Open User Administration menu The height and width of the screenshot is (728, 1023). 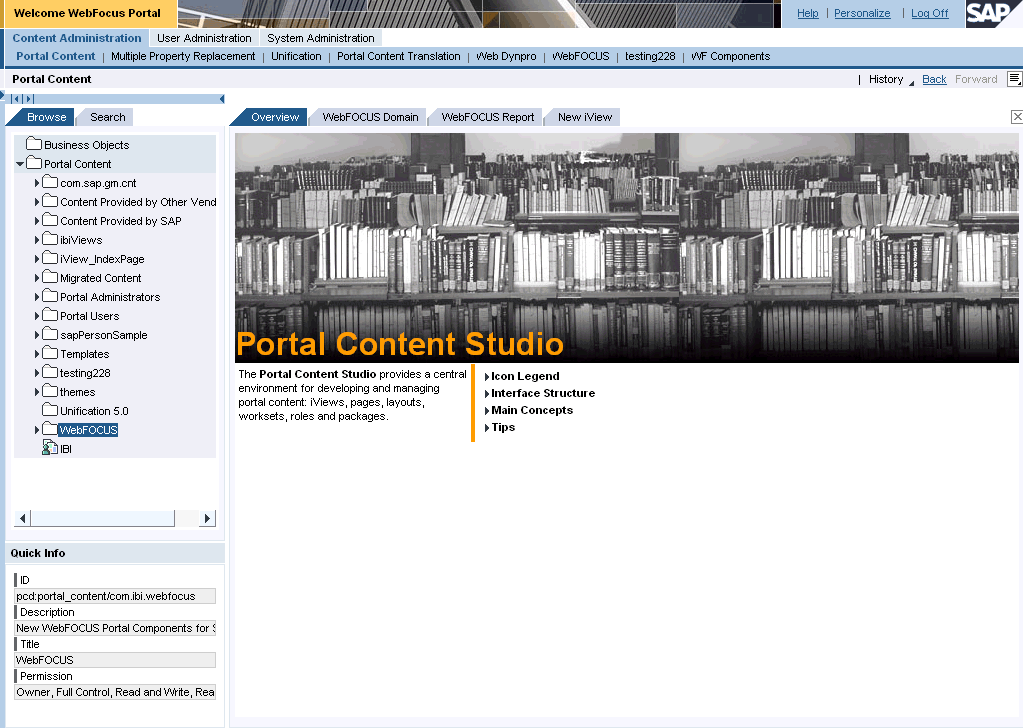click(x=204, y=38)
